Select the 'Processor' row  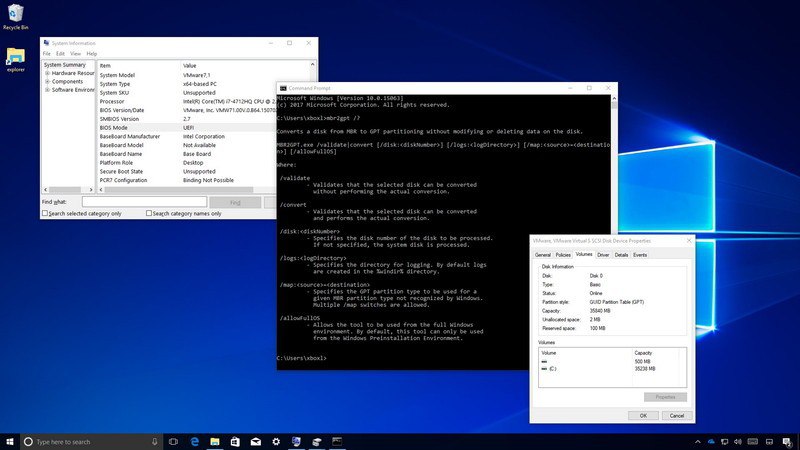click(187, 102)
